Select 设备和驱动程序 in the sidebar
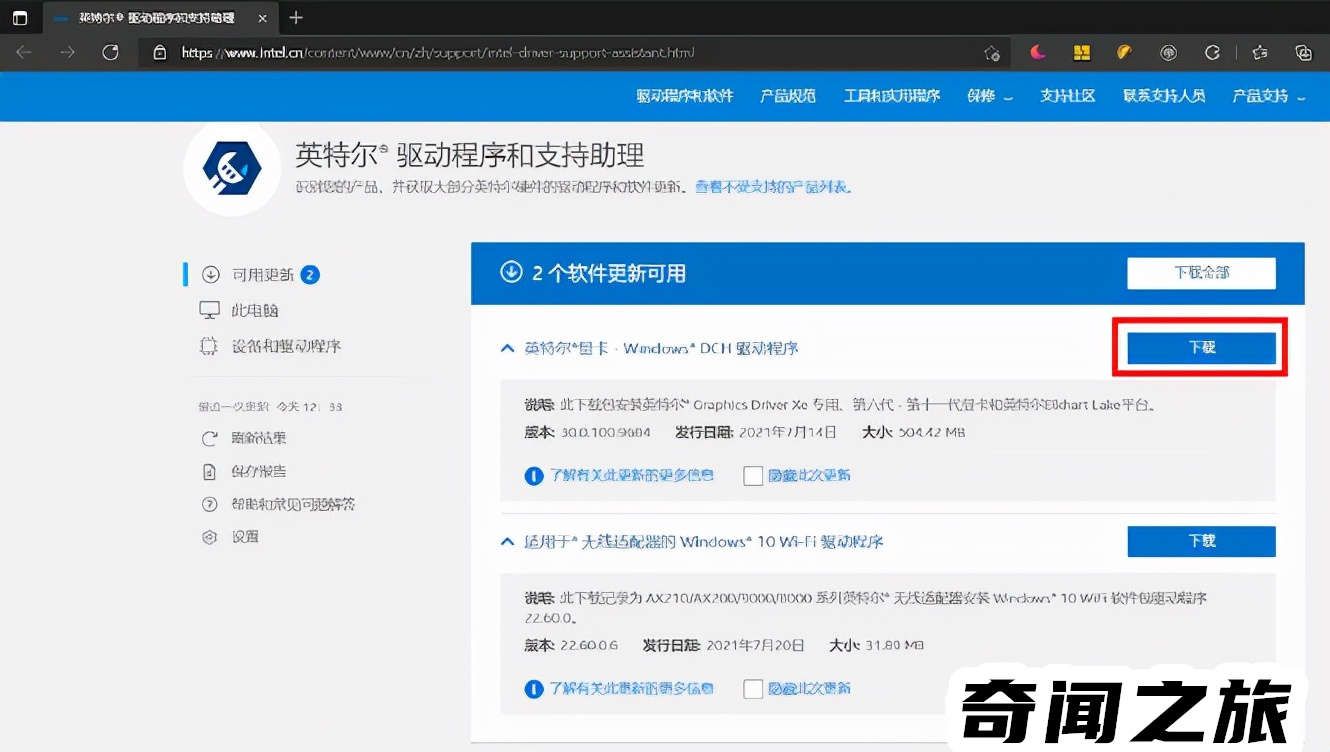This screenshot has width=1330, height=752. 286,346
